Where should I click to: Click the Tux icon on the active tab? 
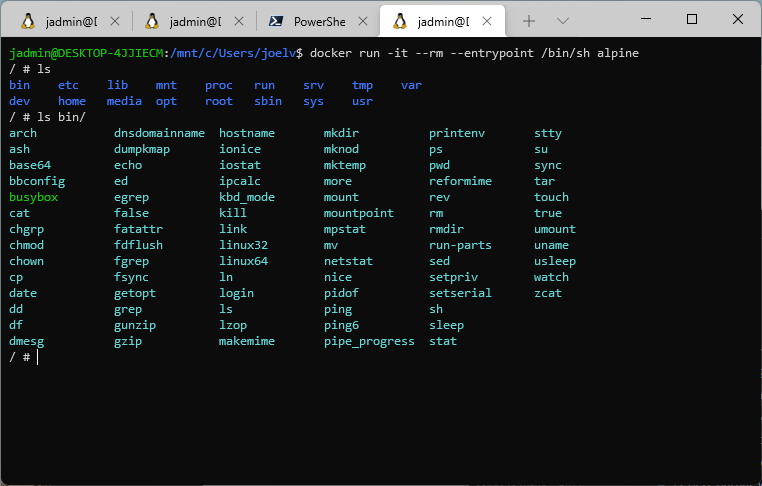coord(400,21)
